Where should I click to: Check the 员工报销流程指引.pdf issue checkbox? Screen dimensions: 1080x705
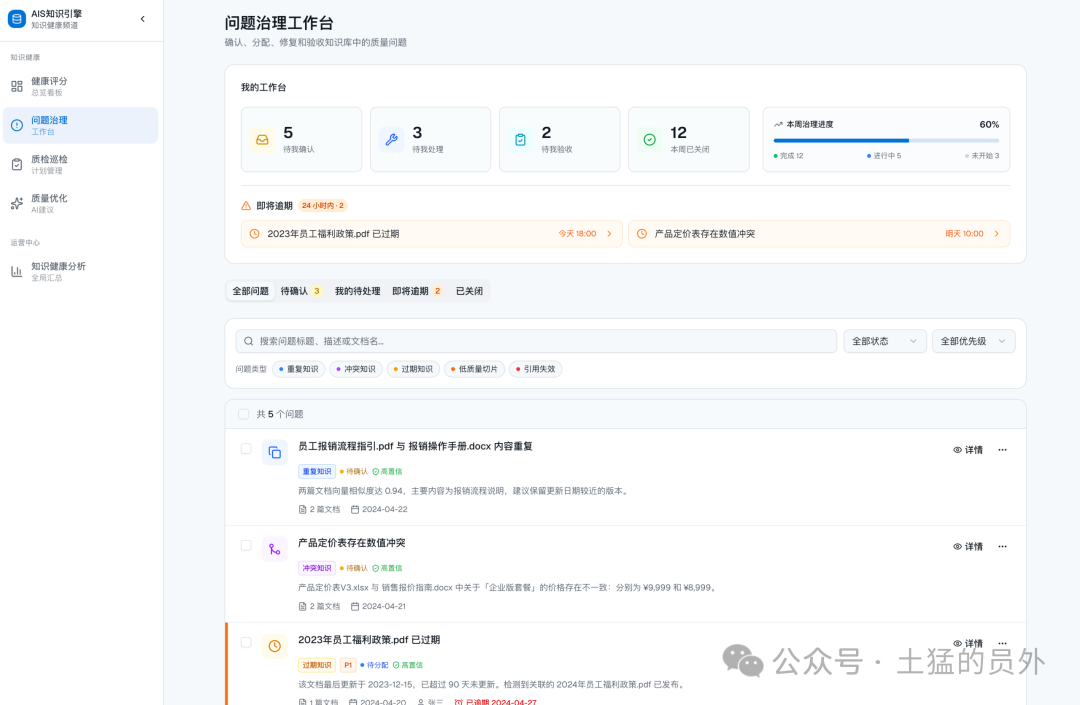[x=246, y=449]
